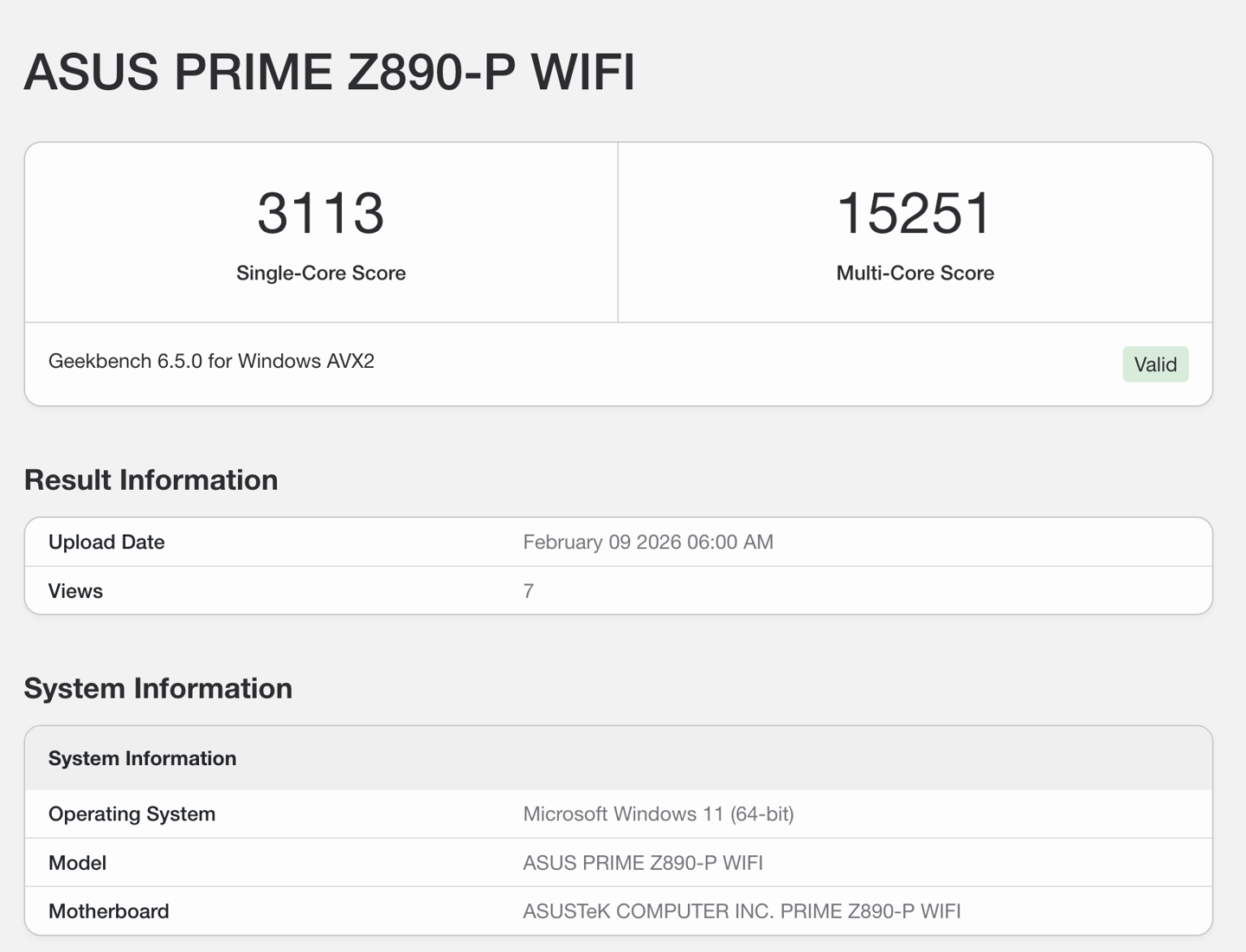Click the 15251 multi-core score number
This screenshot has height=952, width=1246.
(x=915, y=214)
